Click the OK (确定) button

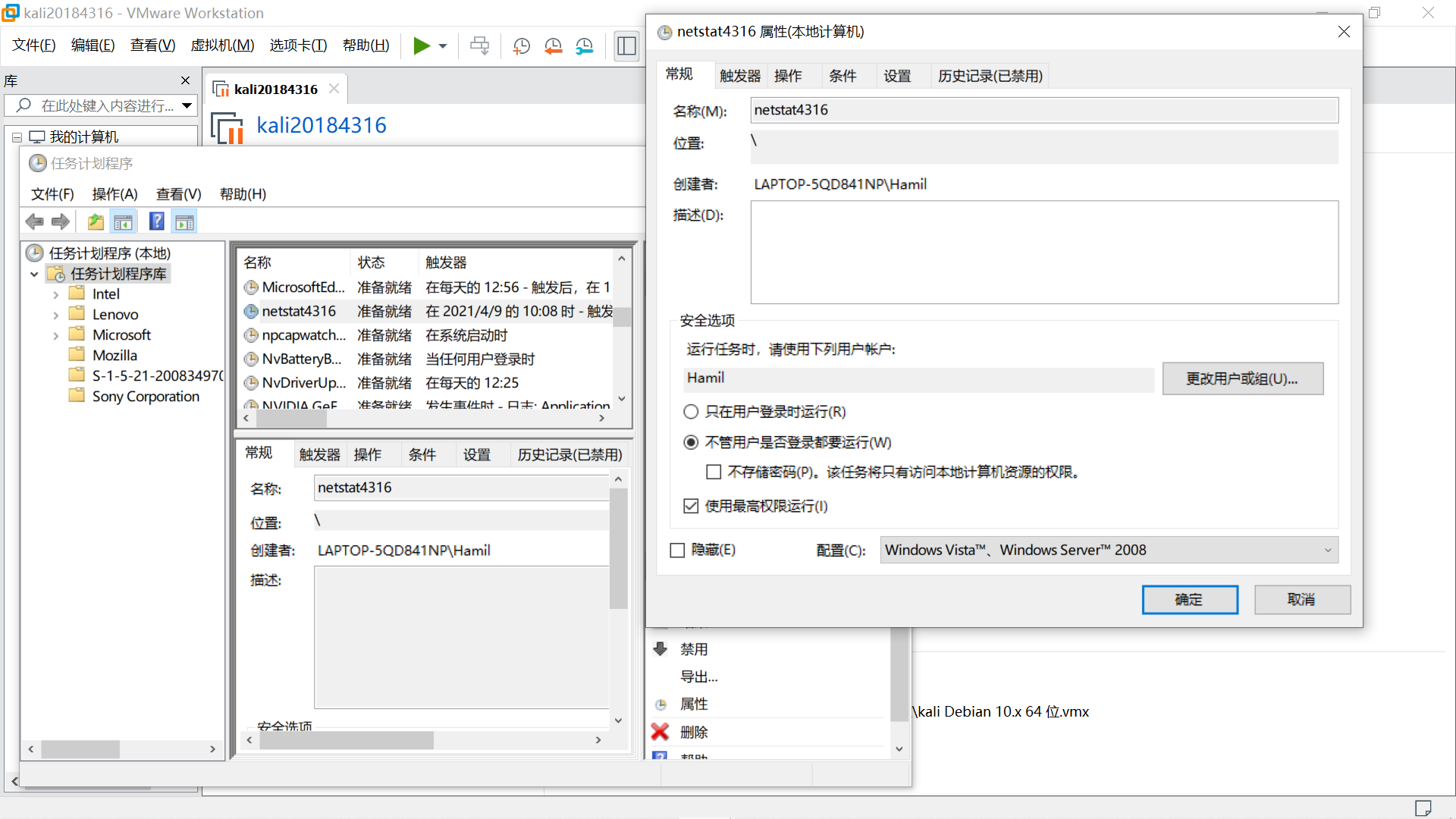1189,599
